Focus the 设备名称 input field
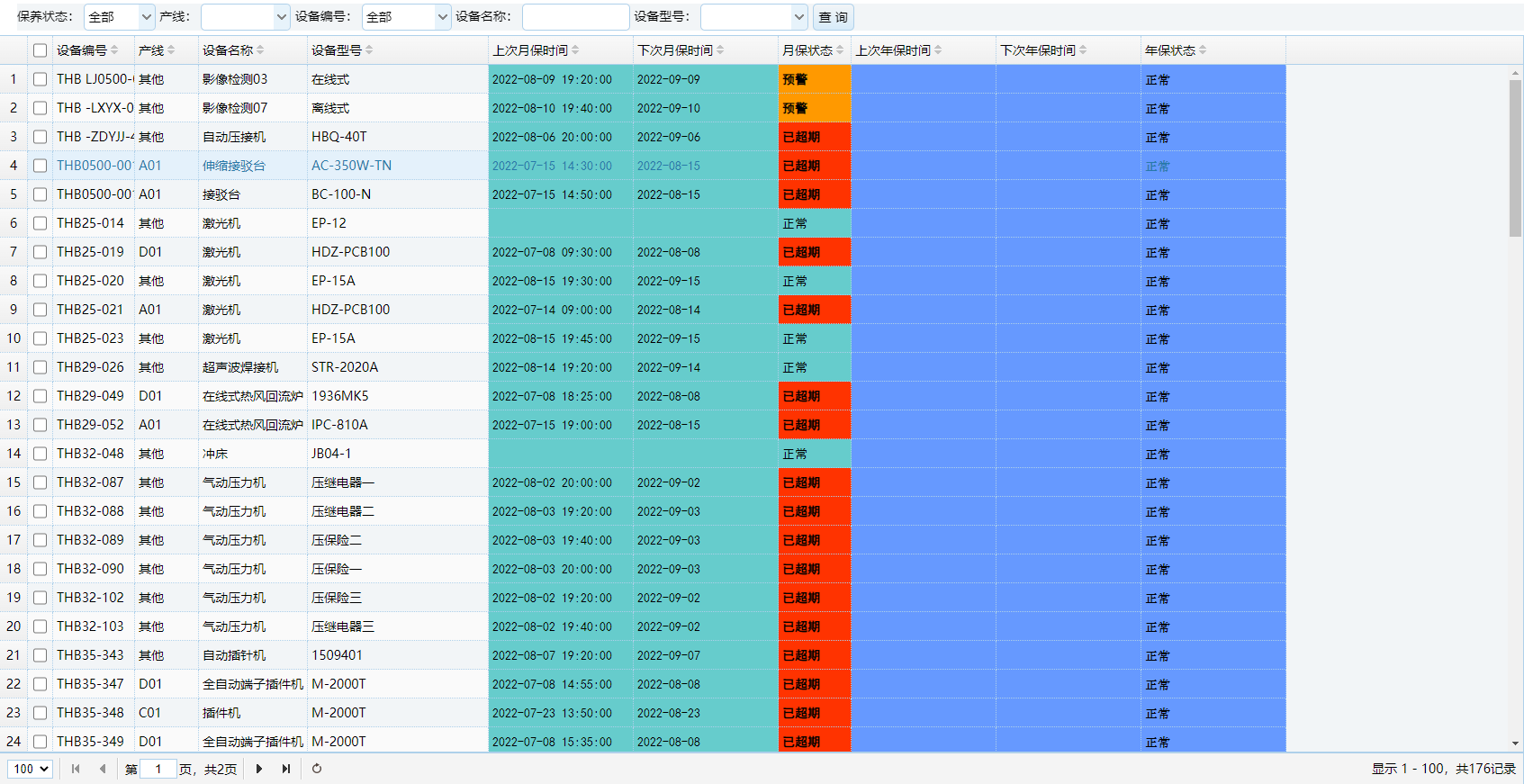The image size is (1524, 784). 575,17
